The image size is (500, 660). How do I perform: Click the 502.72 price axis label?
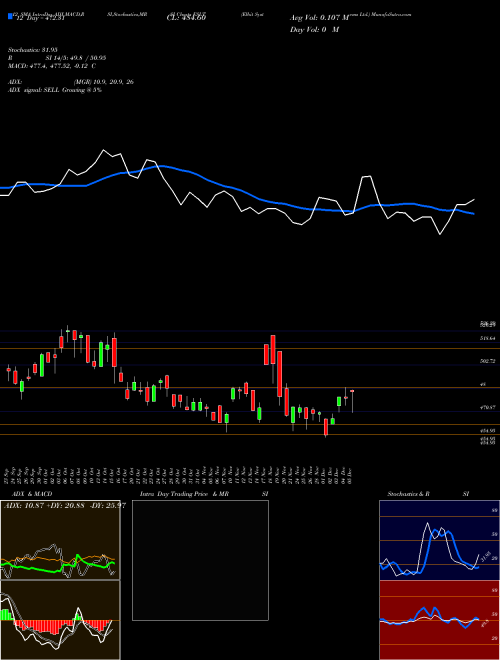tap(488, 361)
